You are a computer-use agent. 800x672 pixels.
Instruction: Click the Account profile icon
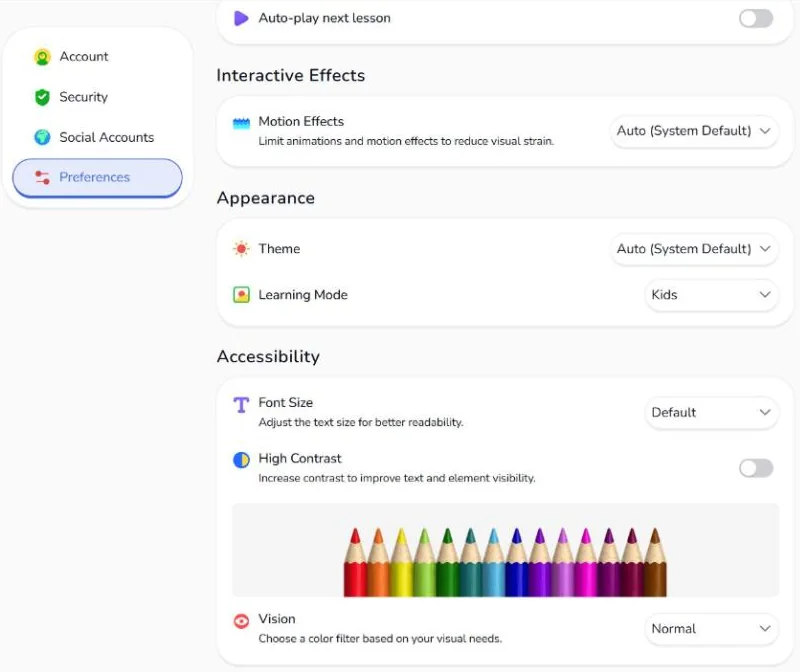point(42,57)
